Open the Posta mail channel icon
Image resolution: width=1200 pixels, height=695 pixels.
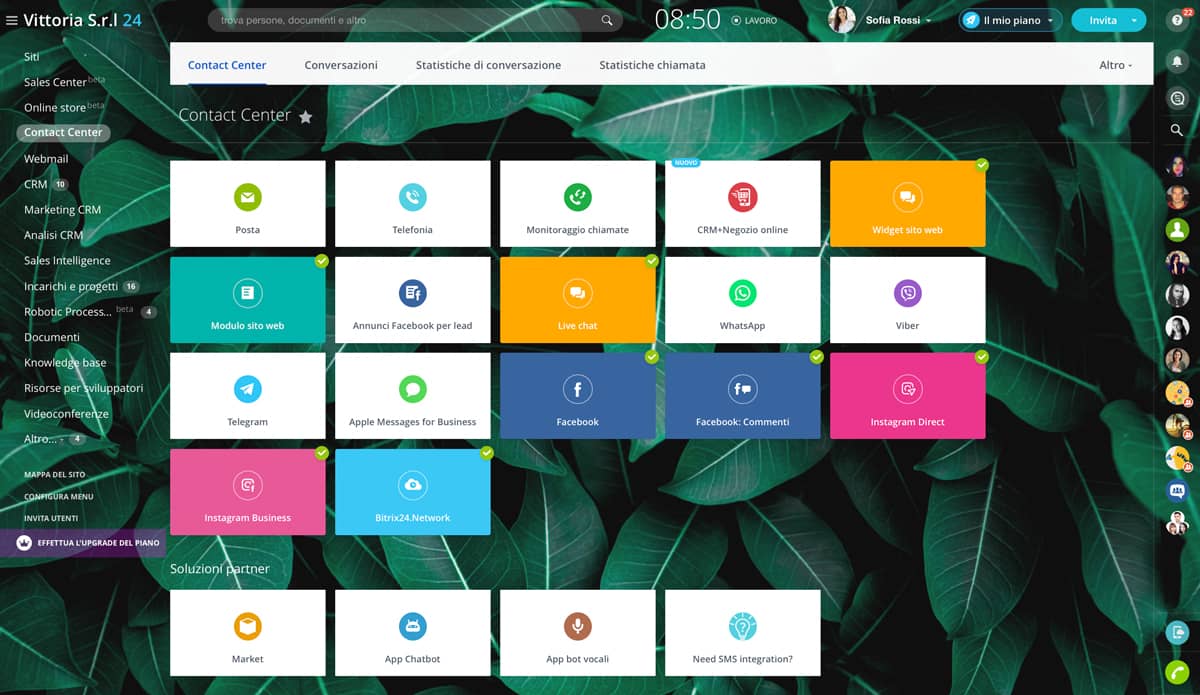click(x=247, y=197)
